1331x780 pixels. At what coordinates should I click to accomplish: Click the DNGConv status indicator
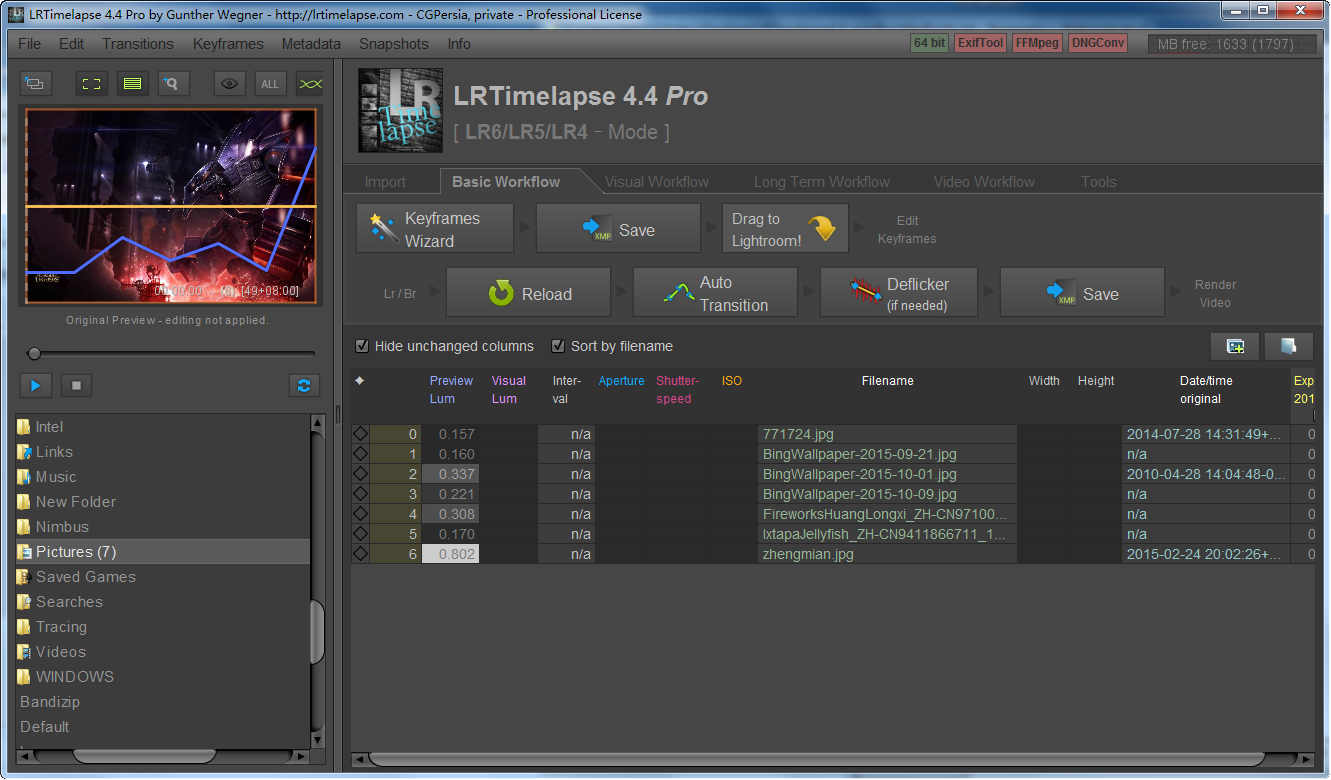1098,43
